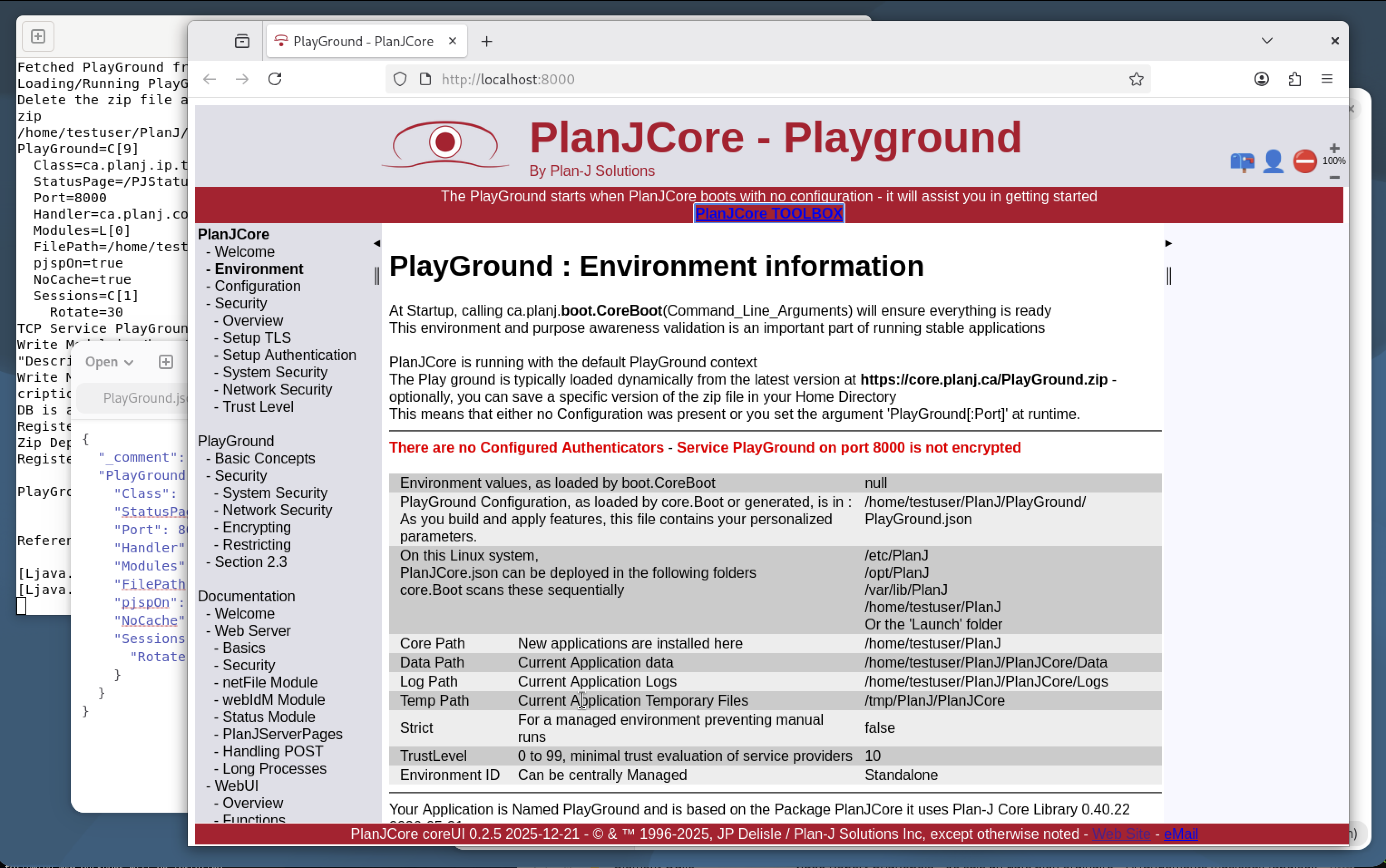Close the PlayGround - PlanJCore tab

[x=453, y=41]
